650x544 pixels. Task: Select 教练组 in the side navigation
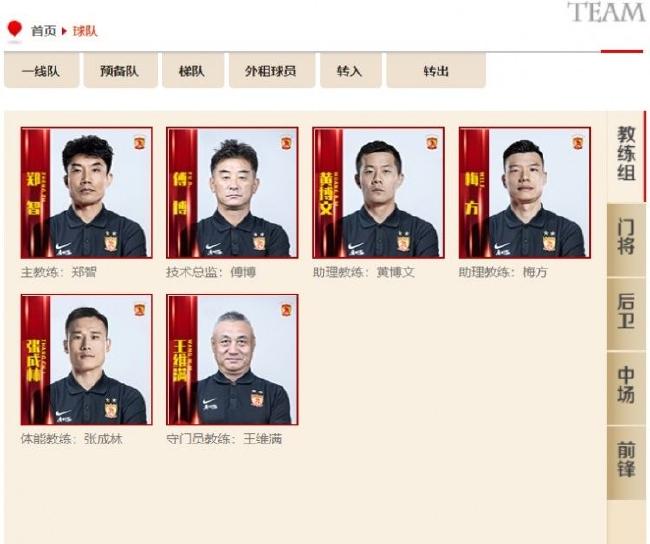[x=626, y=153]
